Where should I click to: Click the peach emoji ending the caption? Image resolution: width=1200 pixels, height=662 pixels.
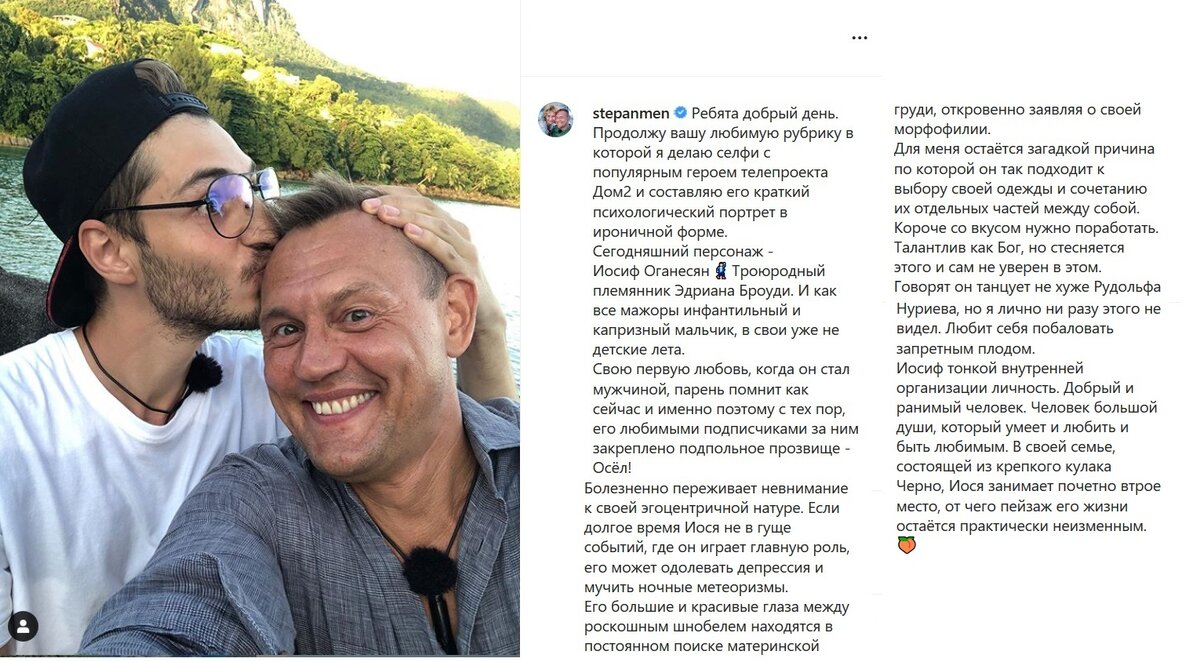point(906,545)
